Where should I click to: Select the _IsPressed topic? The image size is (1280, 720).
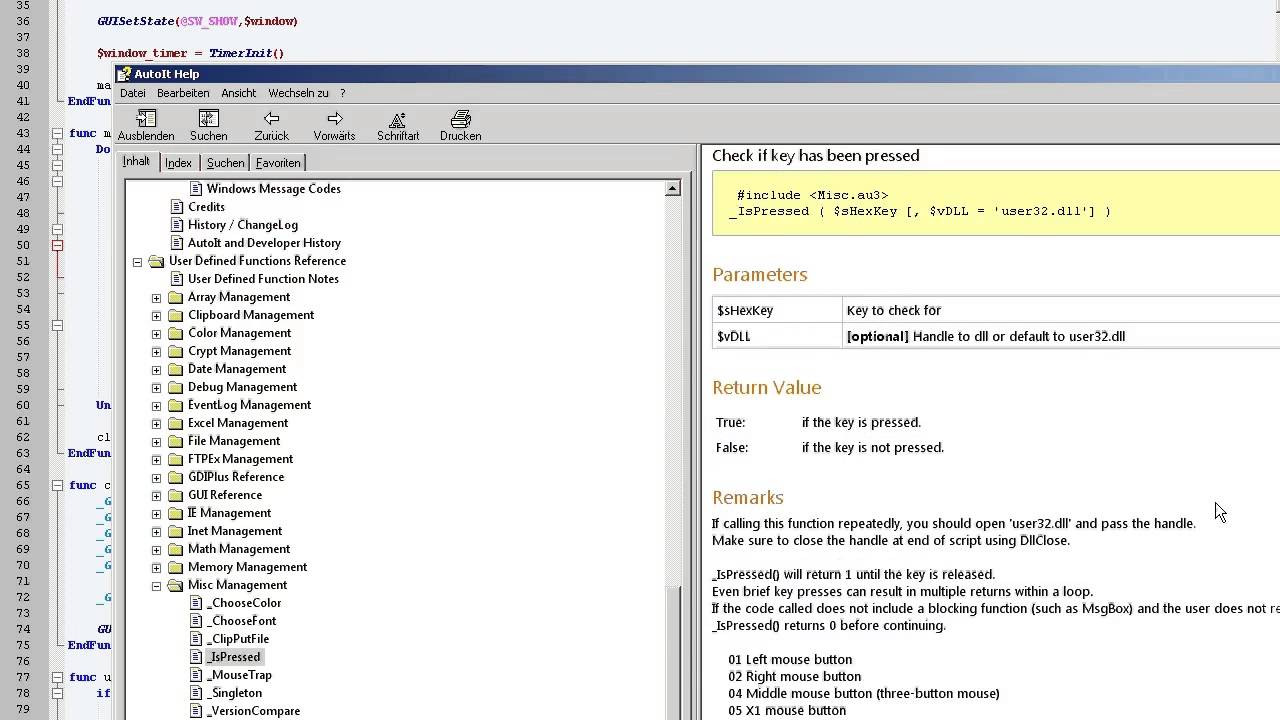(x=234, y=657)
